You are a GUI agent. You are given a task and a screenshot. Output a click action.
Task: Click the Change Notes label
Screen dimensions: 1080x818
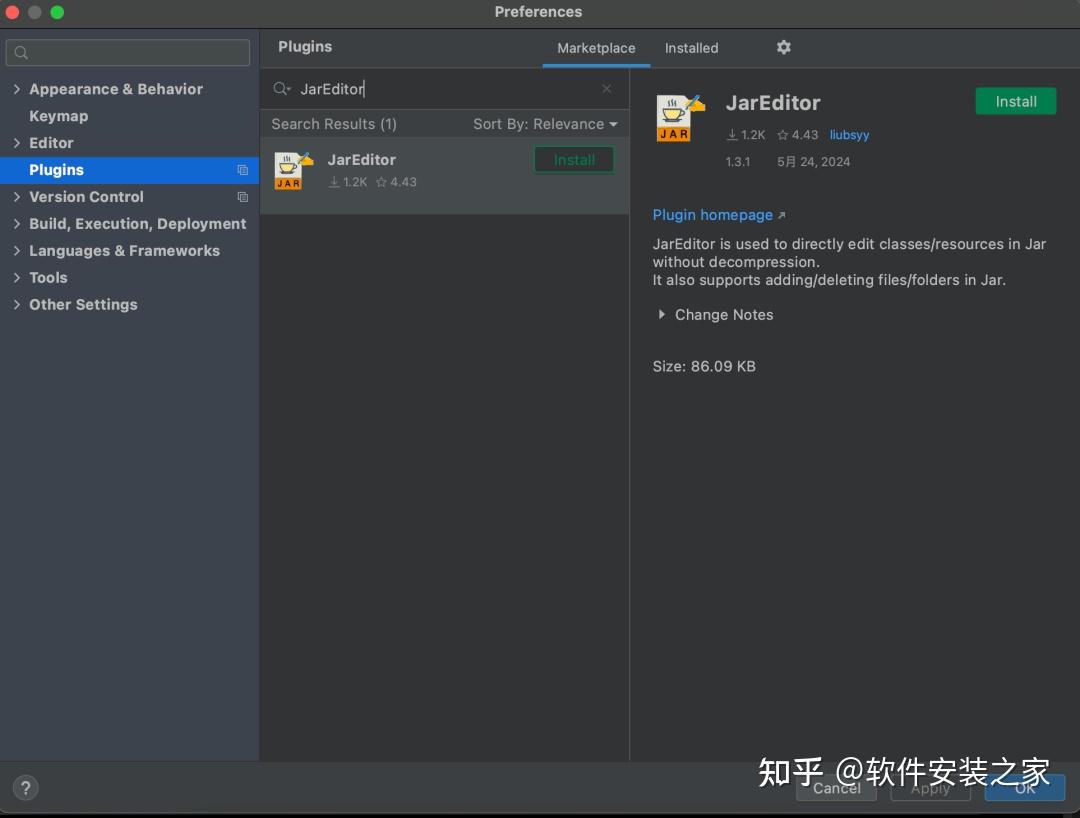pos(724,315)
